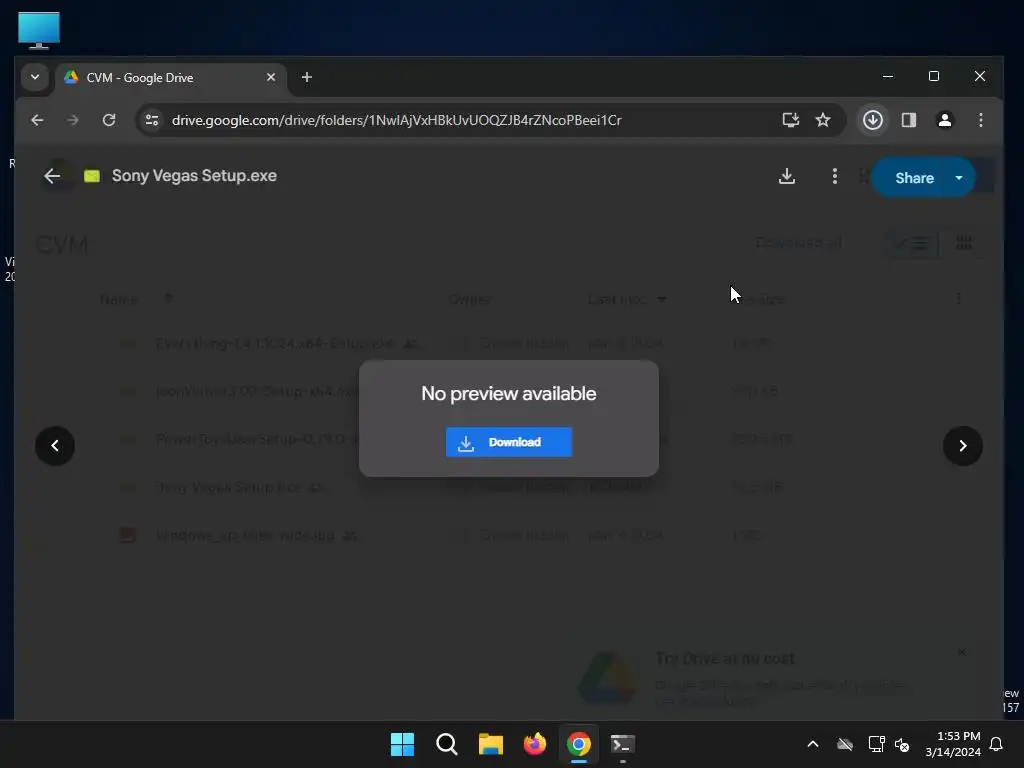1024x768 pixels.
Task: Click Chrome's back navigation arrow
Action: coord(37,120)
